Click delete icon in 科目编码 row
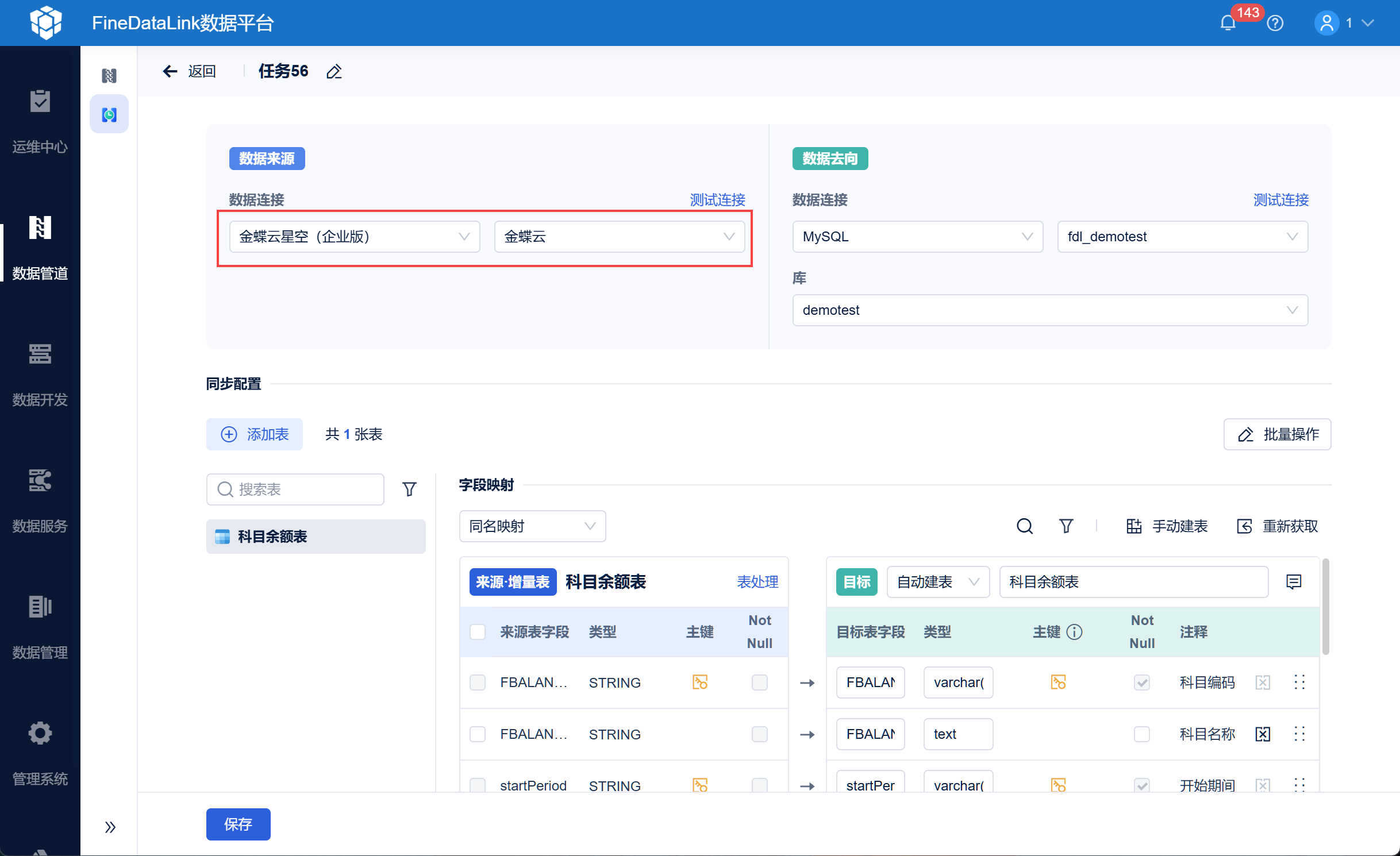 click(x=1263, y=683)
